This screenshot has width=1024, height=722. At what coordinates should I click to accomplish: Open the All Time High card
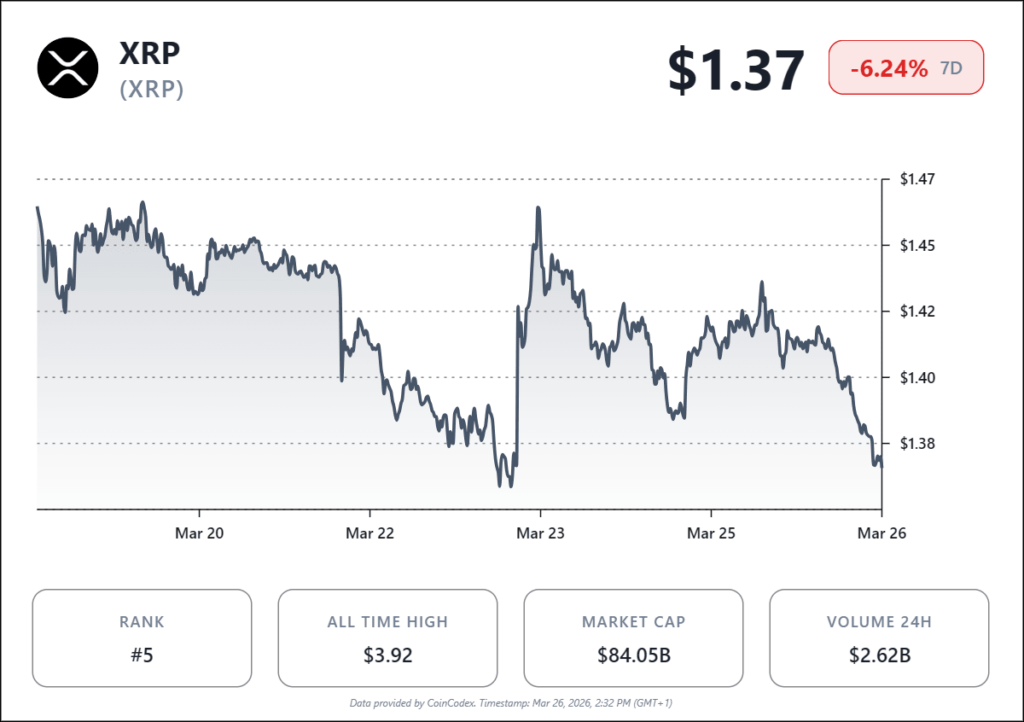387,638
